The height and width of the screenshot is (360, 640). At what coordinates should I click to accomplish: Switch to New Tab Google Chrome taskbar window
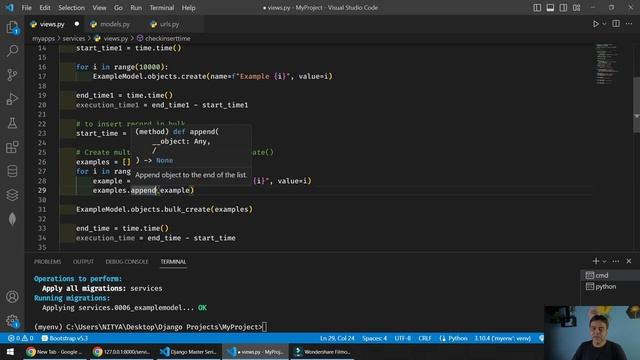(x=55, y=352)
